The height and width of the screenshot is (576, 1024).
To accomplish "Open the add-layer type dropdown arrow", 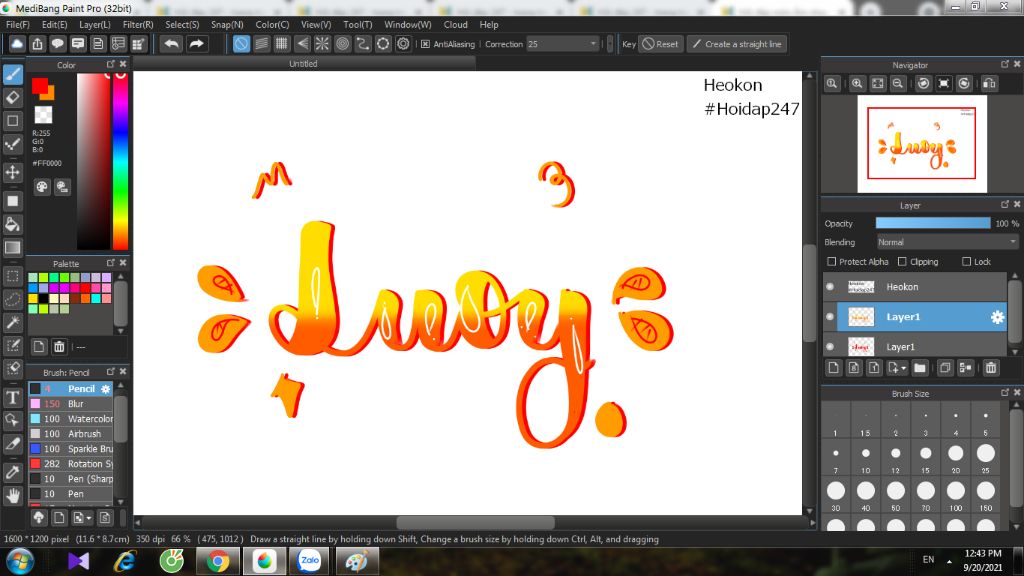I will coord(904,368).
